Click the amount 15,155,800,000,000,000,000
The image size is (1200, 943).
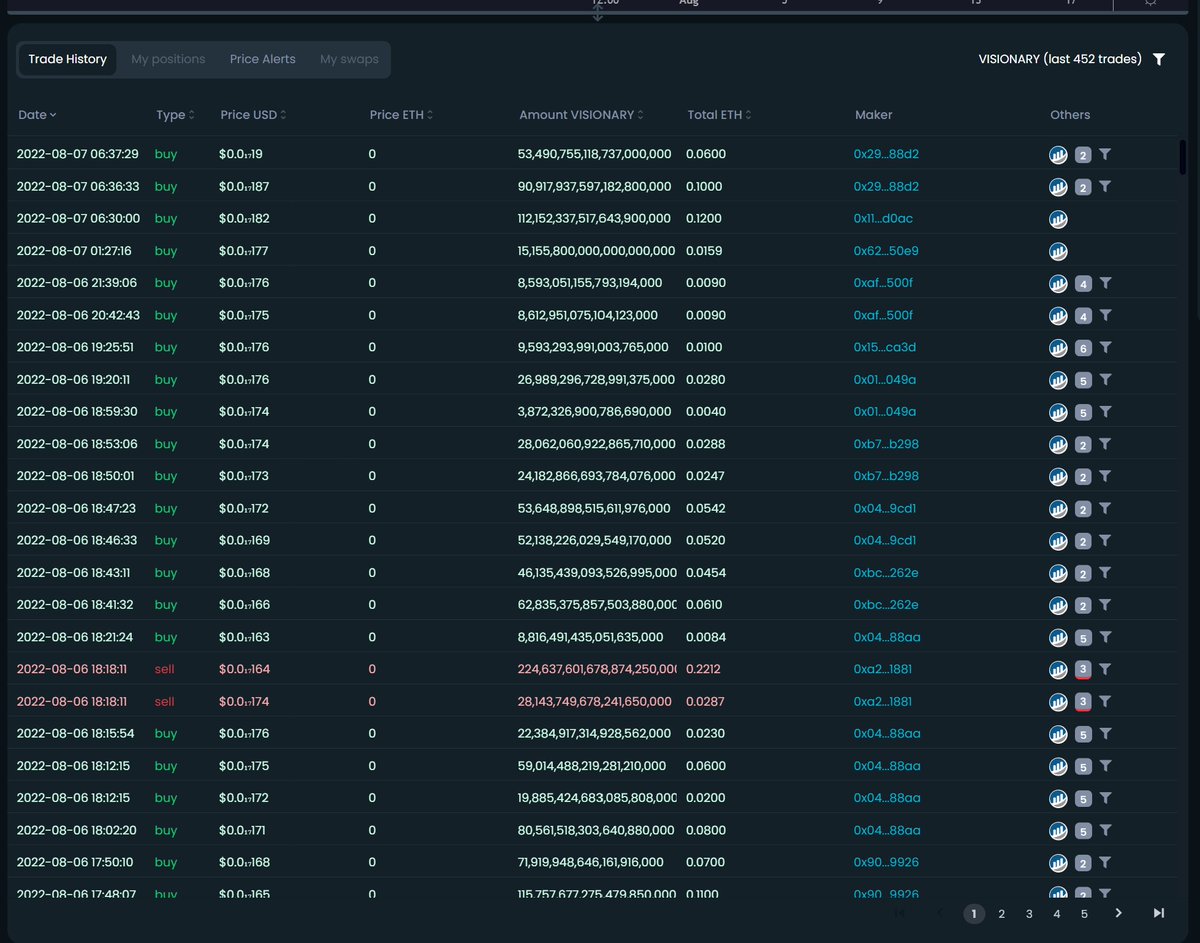(x=596, y=251)
